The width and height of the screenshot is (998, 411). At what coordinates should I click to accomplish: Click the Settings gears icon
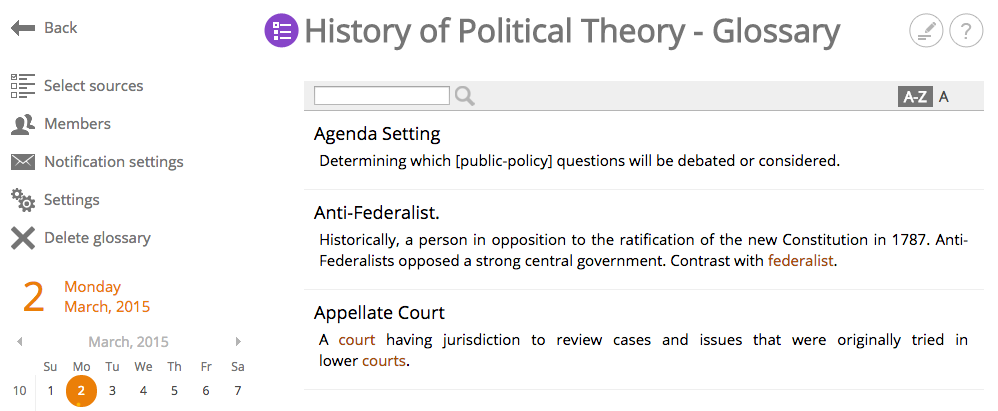click(x=23, y=200)
